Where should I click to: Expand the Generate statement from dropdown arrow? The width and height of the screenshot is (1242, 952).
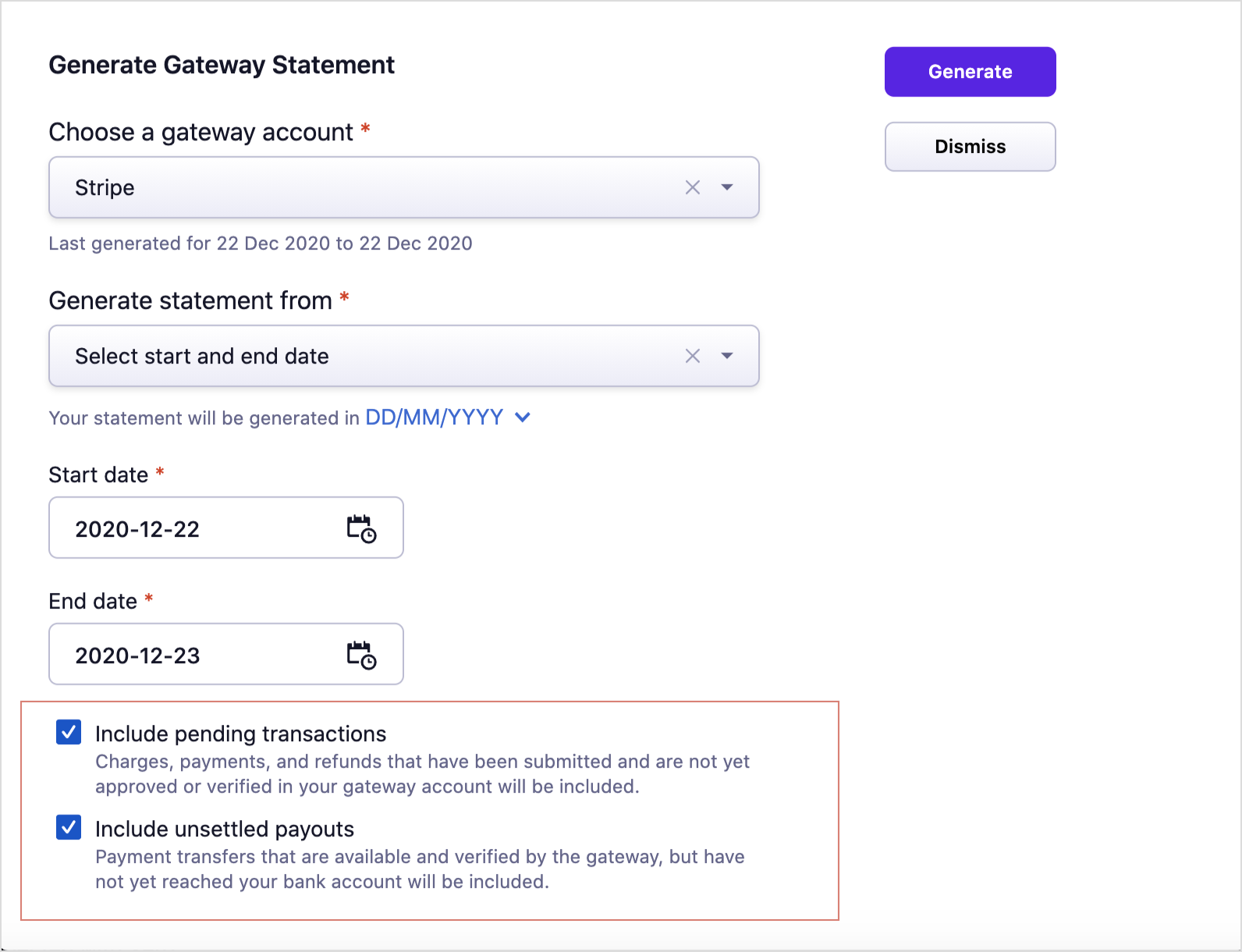727,356
